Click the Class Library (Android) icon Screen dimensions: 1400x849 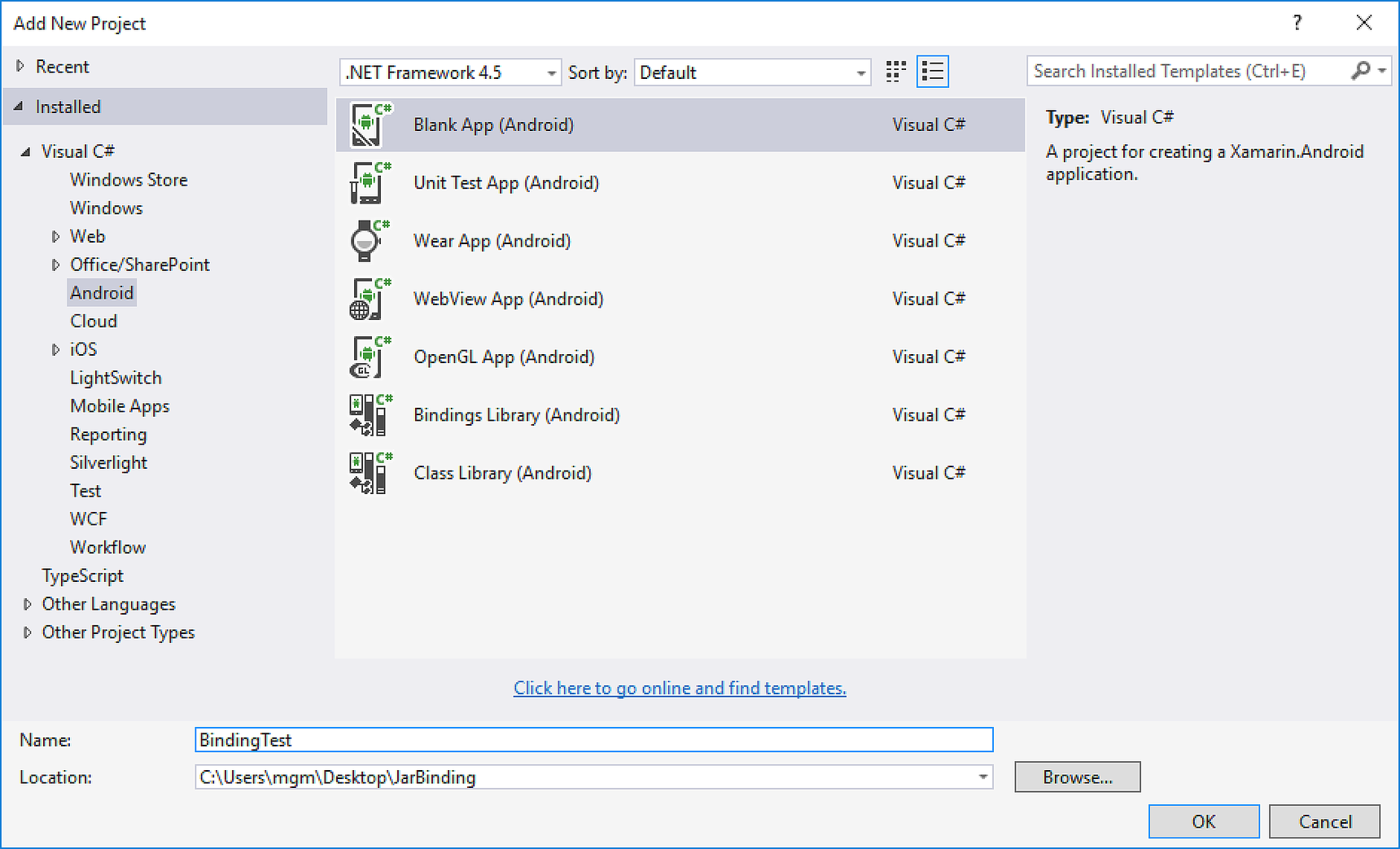point(370,473)
